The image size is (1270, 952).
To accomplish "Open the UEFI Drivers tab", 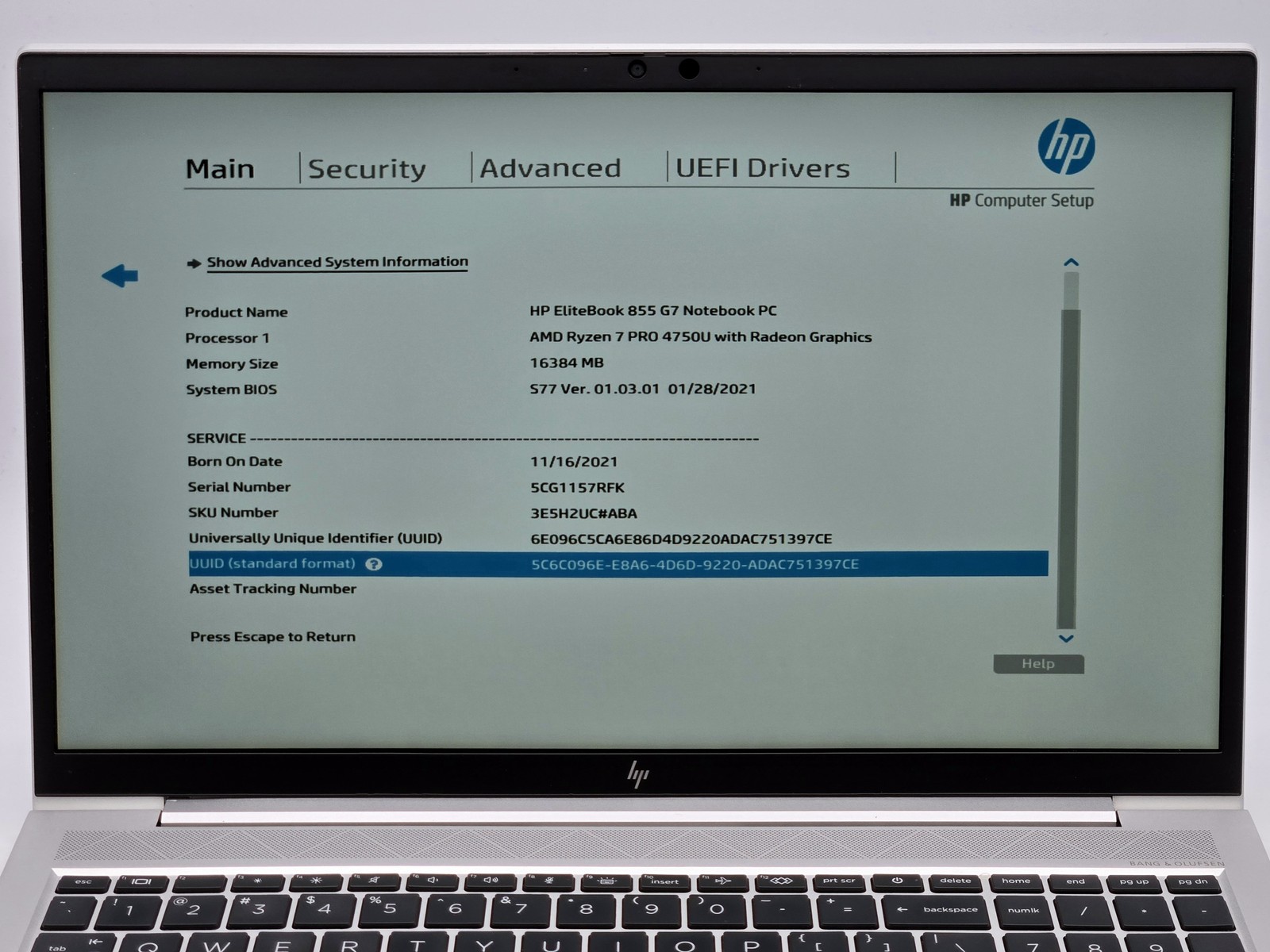I will point(762,168).
